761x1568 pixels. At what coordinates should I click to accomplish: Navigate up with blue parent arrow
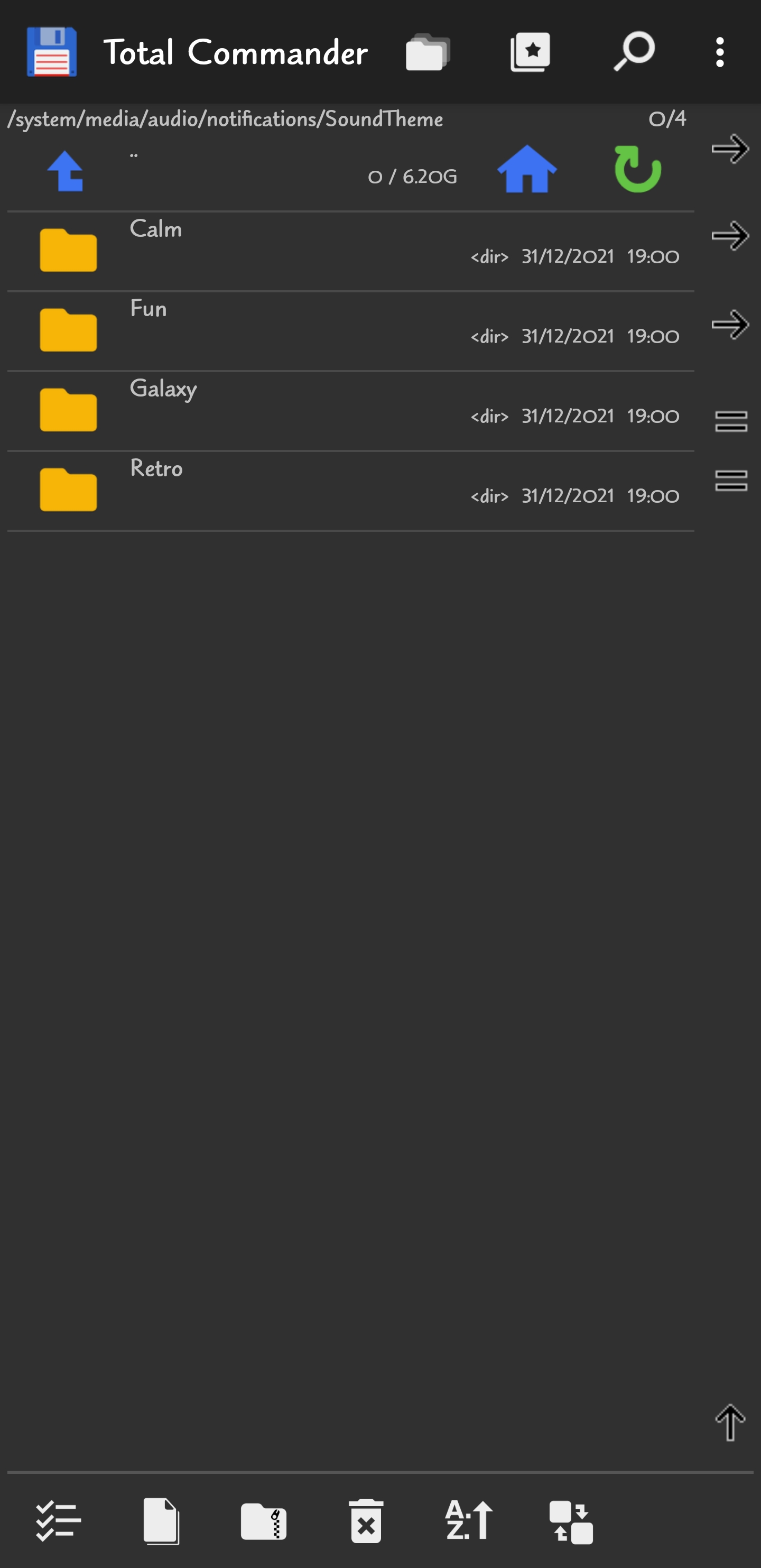click(x=66, y=171)
